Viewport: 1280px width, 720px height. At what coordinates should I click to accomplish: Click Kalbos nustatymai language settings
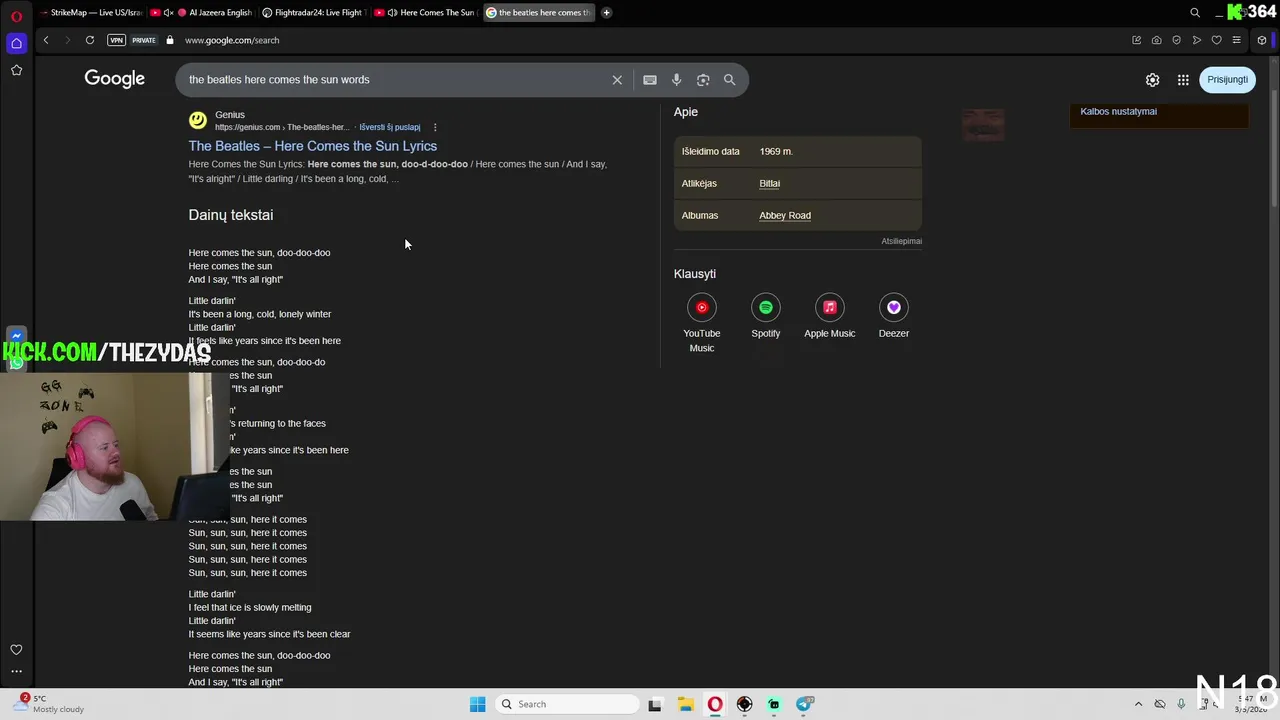click(x=1118, y=111)
